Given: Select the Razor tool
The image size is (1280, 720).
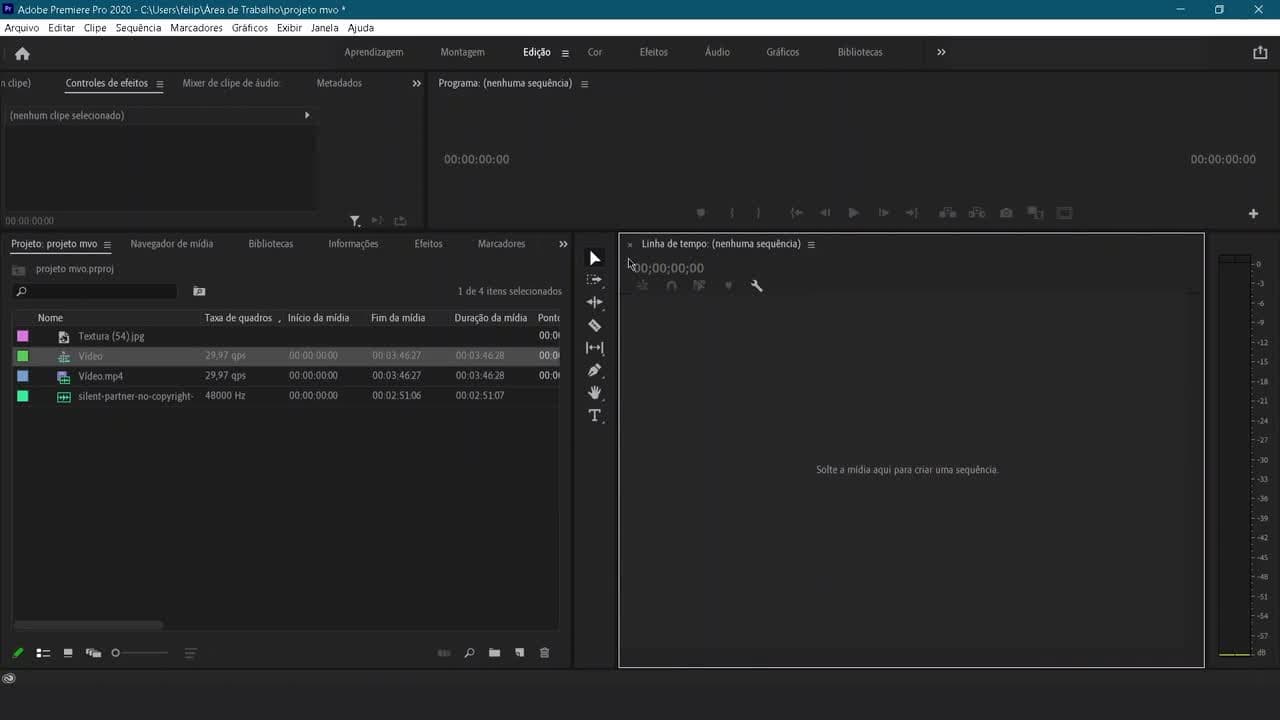Looking at the screenshot, I should point(595,325).
